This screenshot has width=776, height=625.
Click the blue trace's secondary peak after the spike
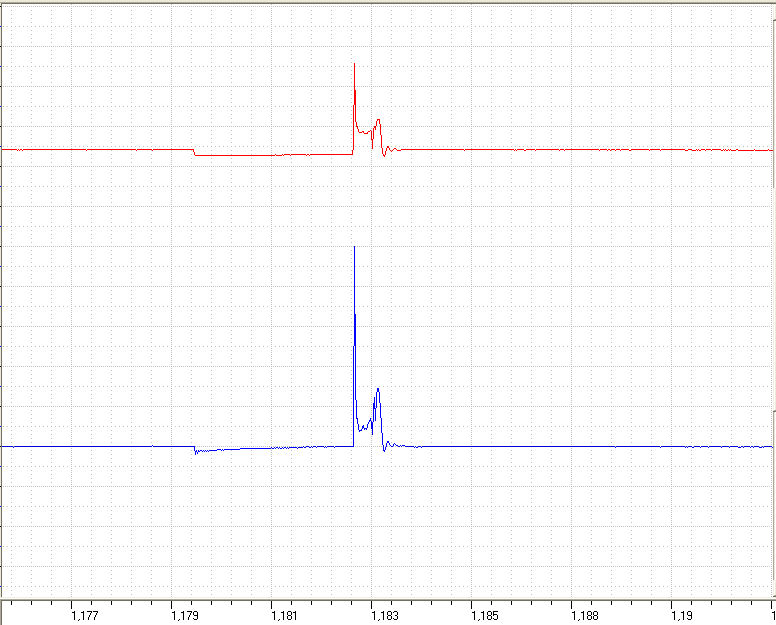pos(378,389)
